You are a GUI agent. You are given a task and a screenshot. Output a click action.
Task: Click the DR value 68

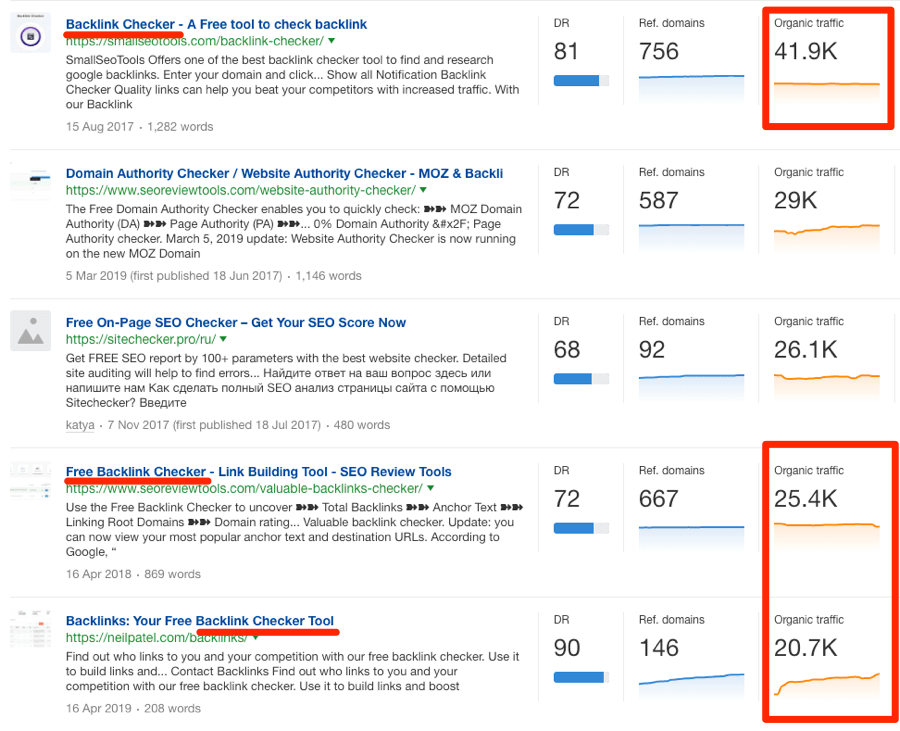[x=567, y=350]
